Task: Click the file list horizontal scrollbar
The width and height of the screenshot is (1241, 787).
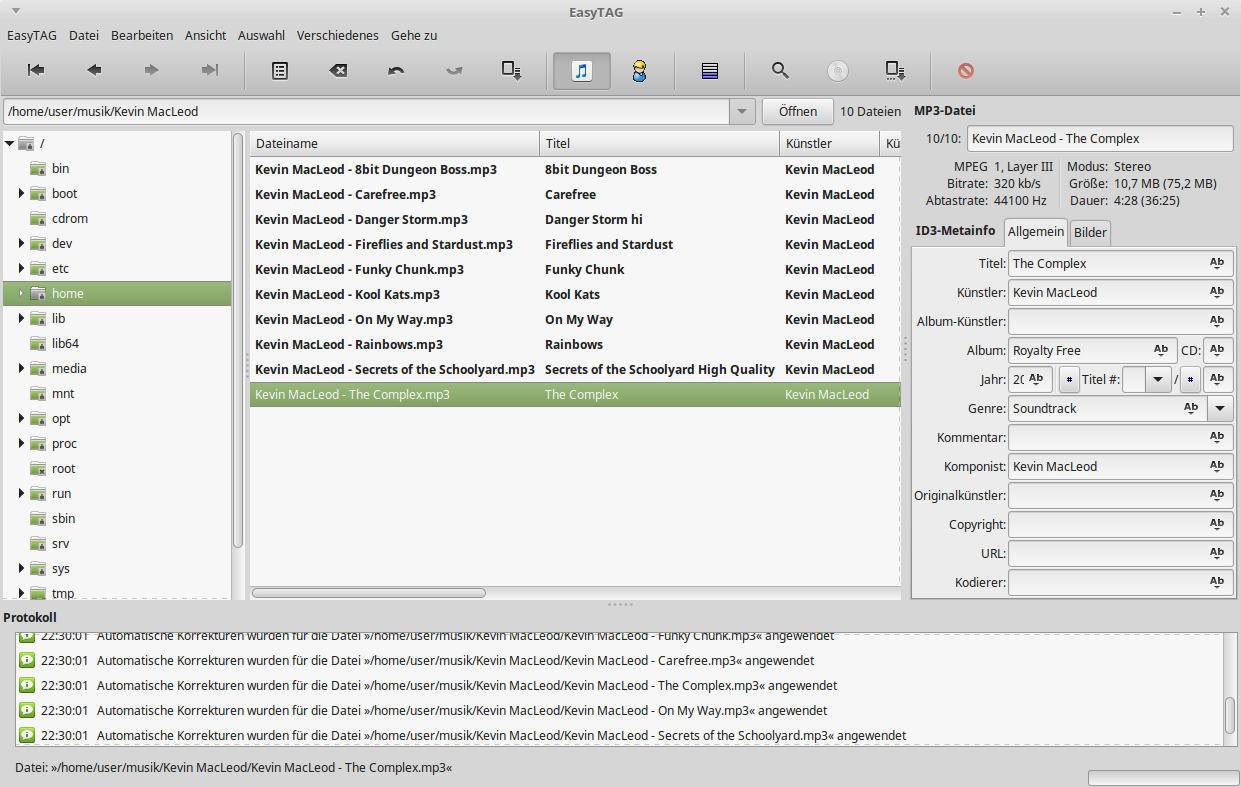Action: (x=369, y=593)
